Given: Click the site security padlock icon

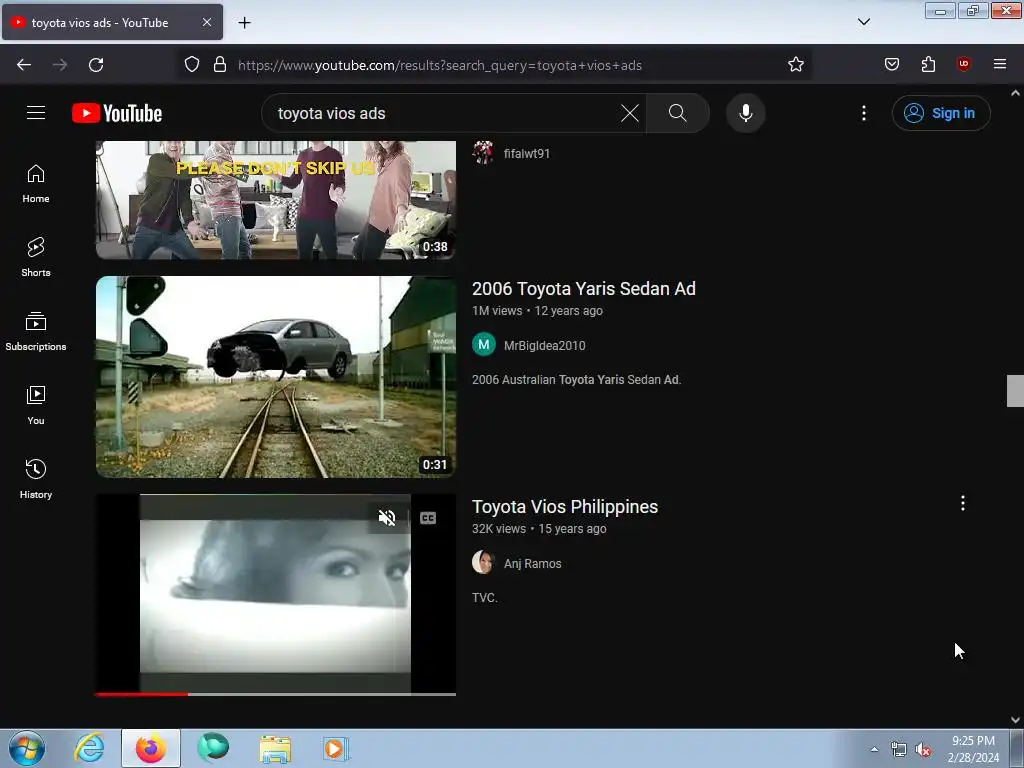Looking at the screenshot, I should pyautogui.click(x=220, y=65).
